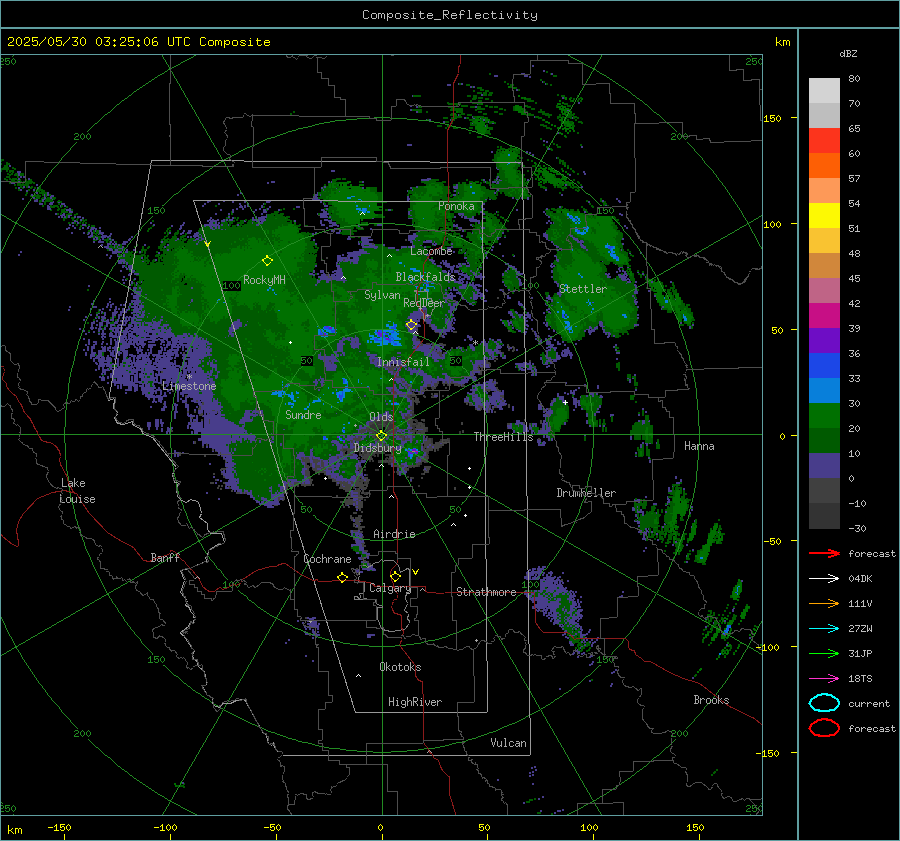This screenshot has width=900, height=841.
Task: Click the Cochrane town label
Action: tap(327, 559)
